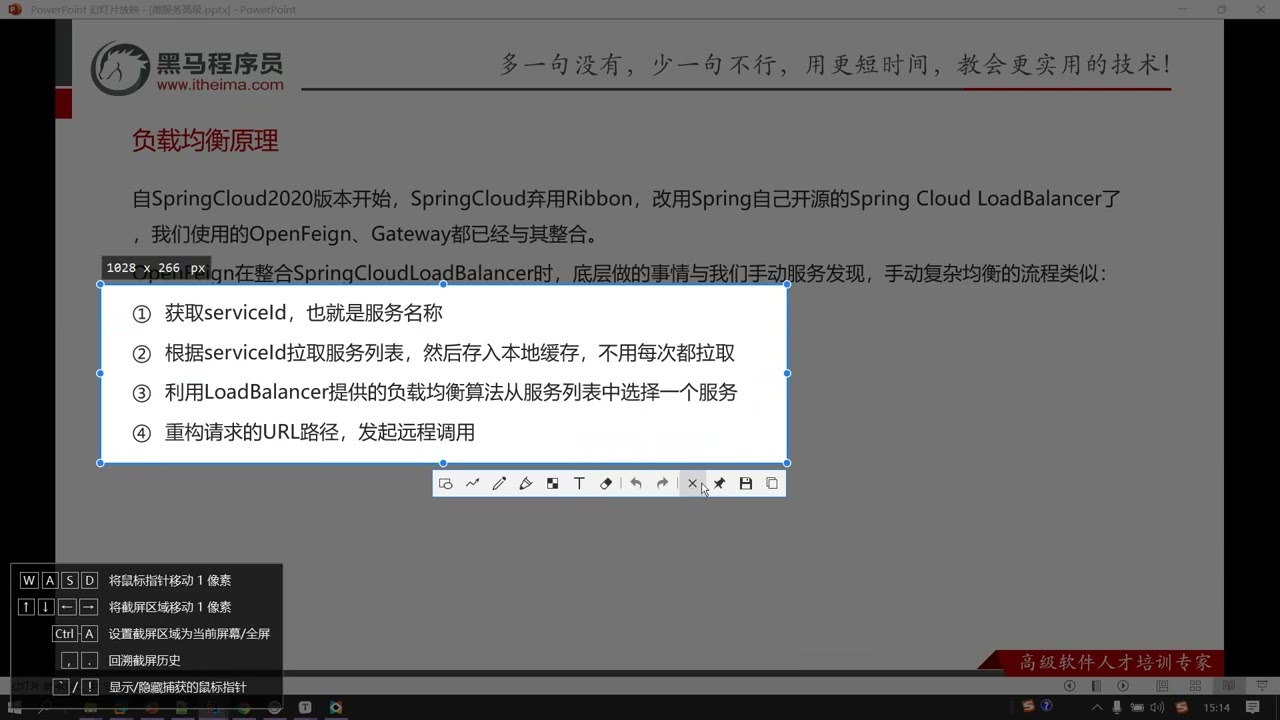The height and width of the screenshot is (720, 1280).
Task: Pin the snip to screen
Action: 719,484
